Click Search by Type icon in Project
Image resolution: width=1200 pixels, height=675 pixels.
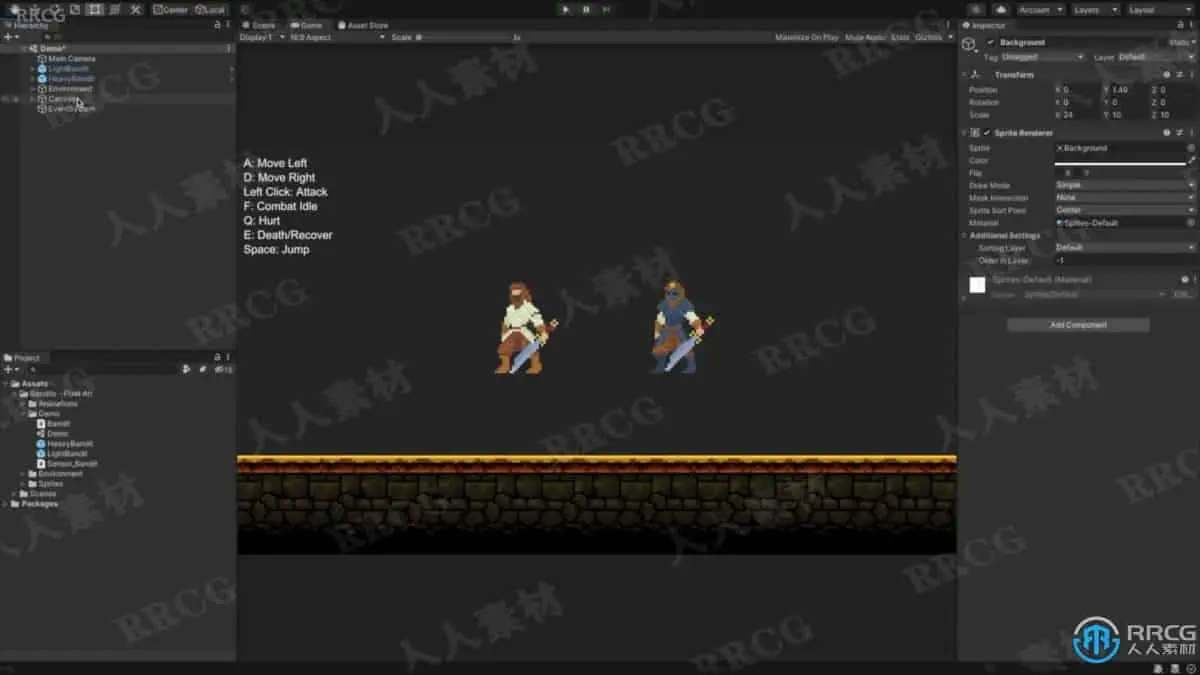[186, 369]
